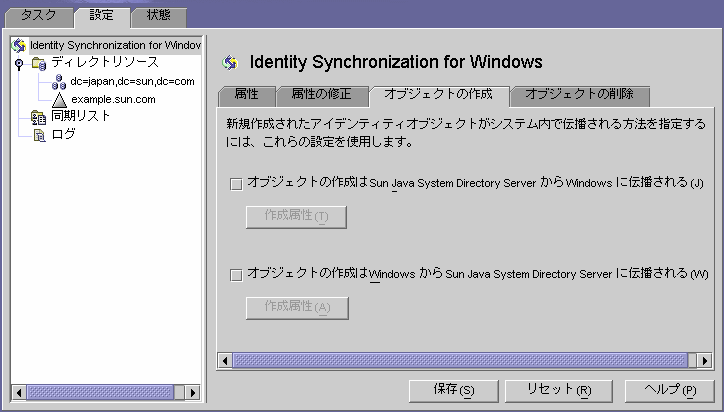Click the 作成属性(T) button
This screenshot has width=724, height=412.
(x=296, y=217)
